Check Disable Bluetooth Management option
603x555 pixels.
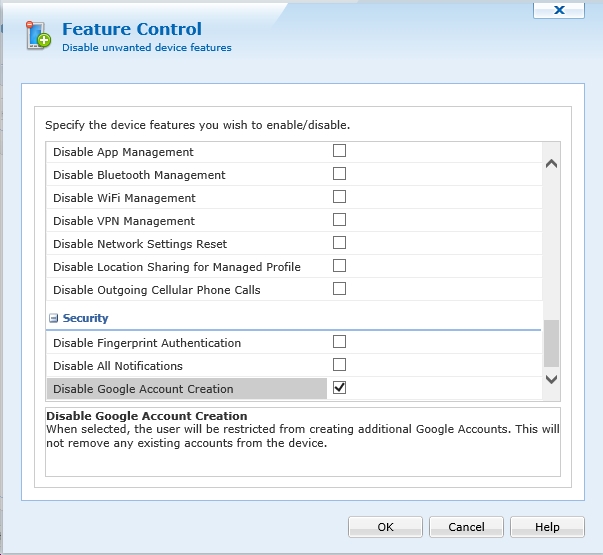(x=339, y=174)
